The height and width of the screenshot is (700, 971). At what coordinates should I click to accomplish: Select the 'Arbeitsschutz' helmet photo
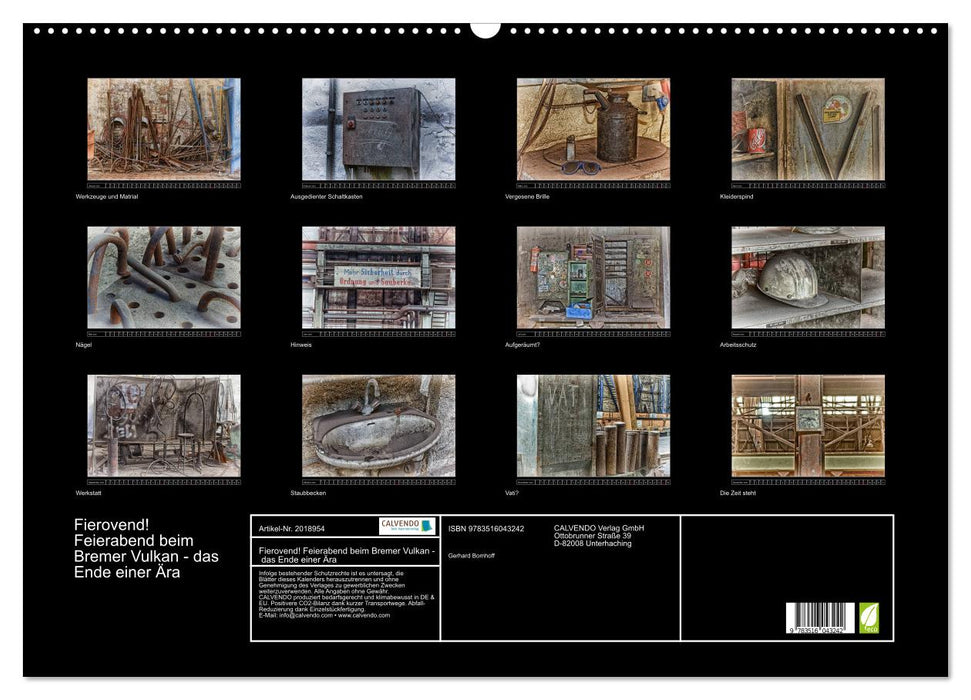tap(808, 277)
